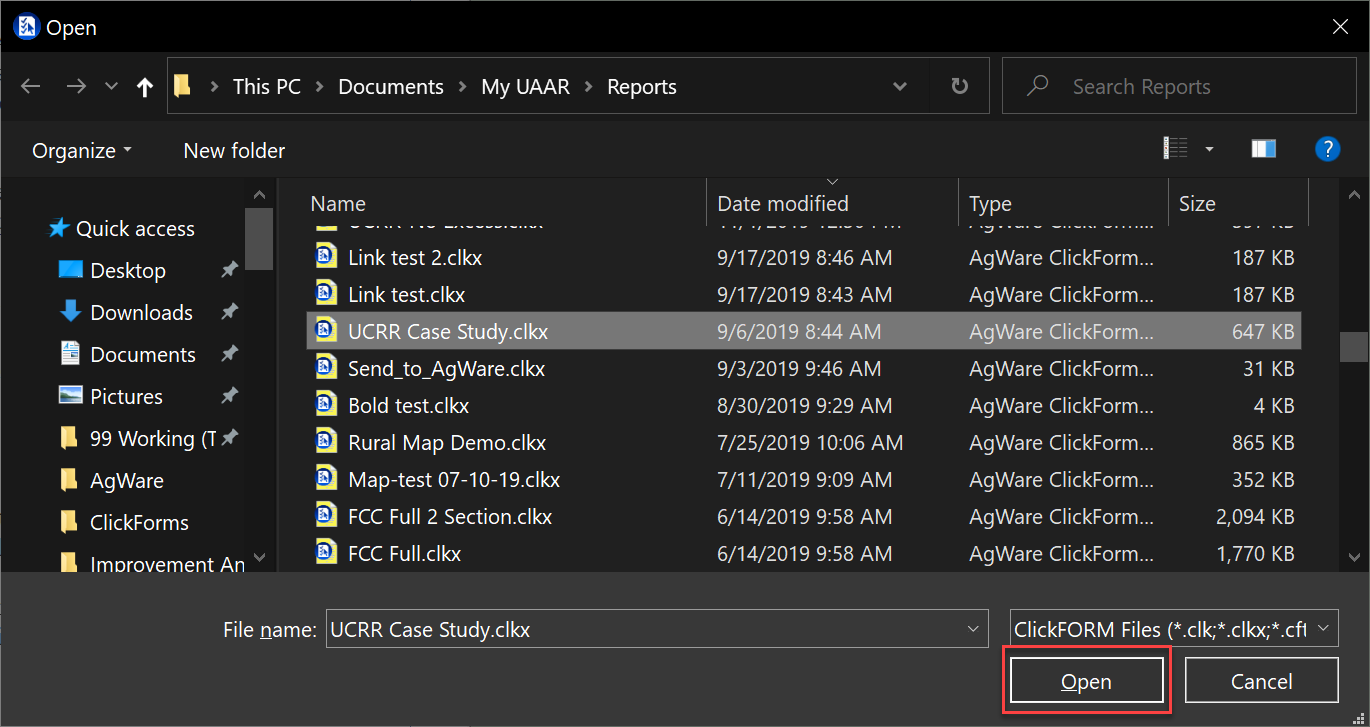The height and width of the screenshot is (727, 1370).
Task: Select the Downloads icon in Quick access
Action: [70, 312]
